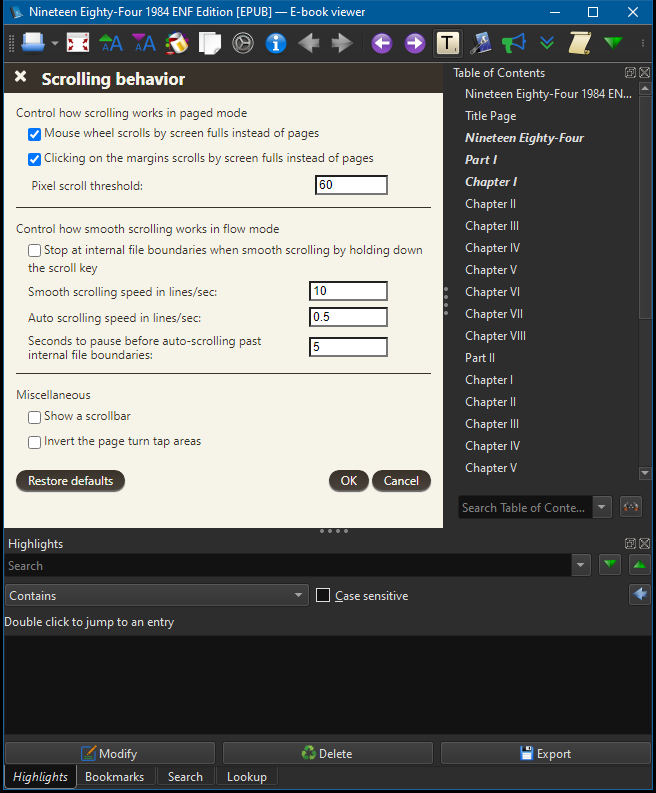Close the Scrolling behavior panel X

coord(20,76)
